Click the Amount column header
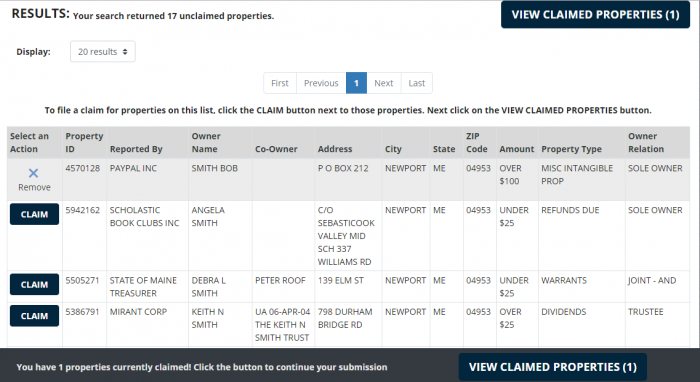Viewport: 700px width, 382px height. point(517,149)
